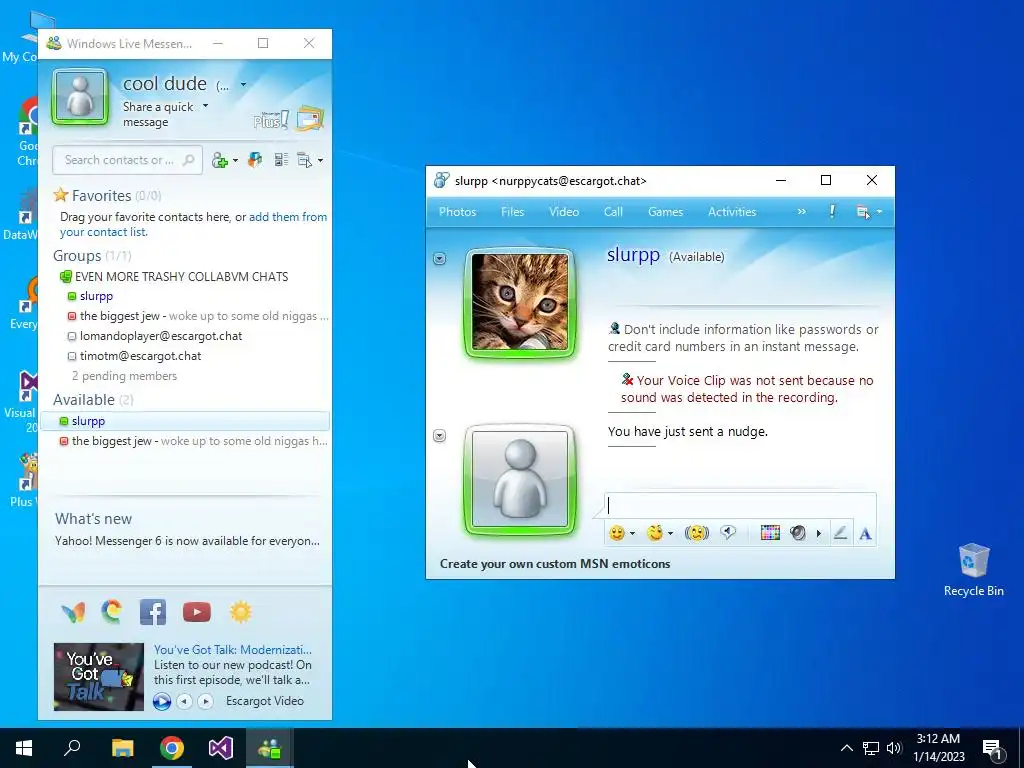Open the email inbox envelope icon
Image resolution: width=1024 pixels, height=768 pixels.
[310, 118]
